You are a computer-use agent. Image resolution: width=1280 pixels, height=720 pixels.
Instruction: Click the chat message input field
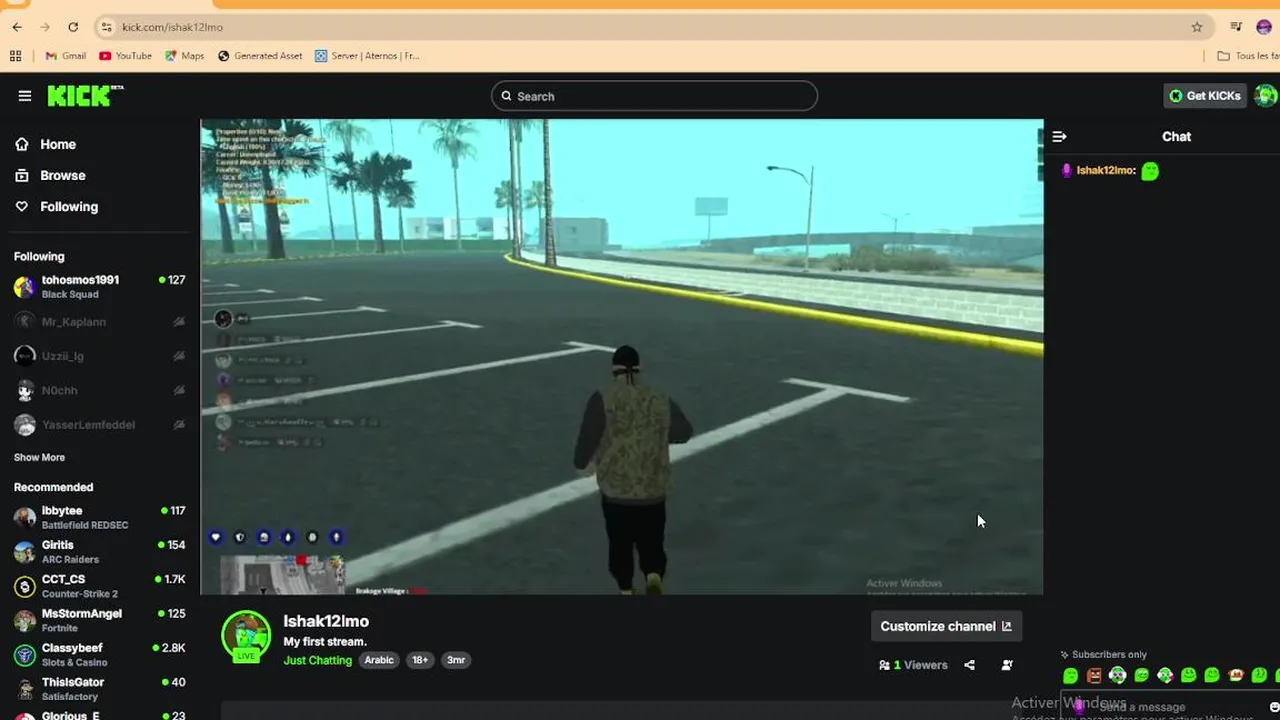pyautogui.click(x=1165, y=707)
